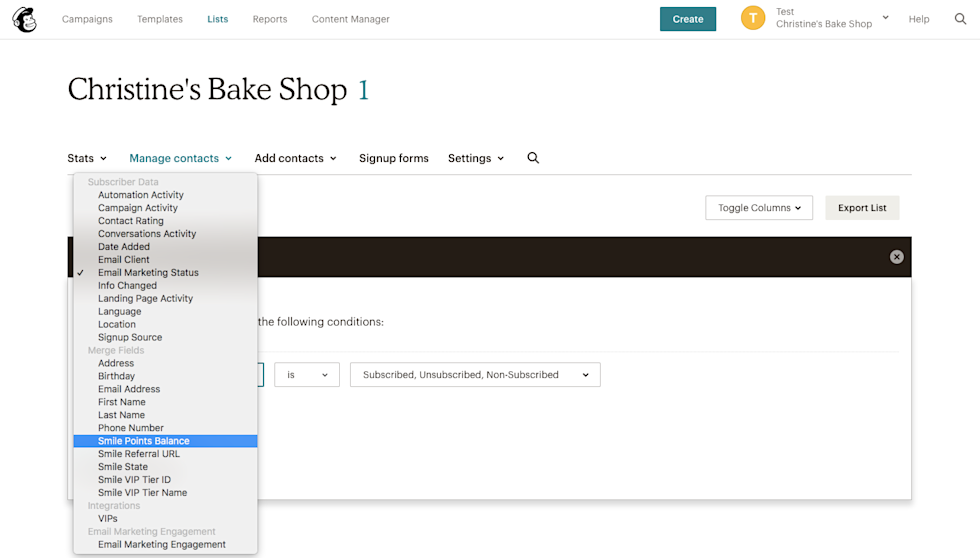Screen dimensions: 980x558
Task: Select Language option
Action: point(165,312)
